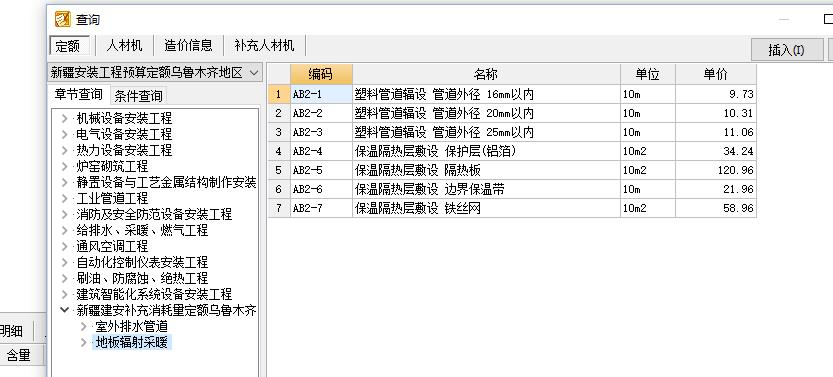The height and width of the screenshot is (377, 833).
Task: Click the price cell 9.73
Action: pos(715,94)
